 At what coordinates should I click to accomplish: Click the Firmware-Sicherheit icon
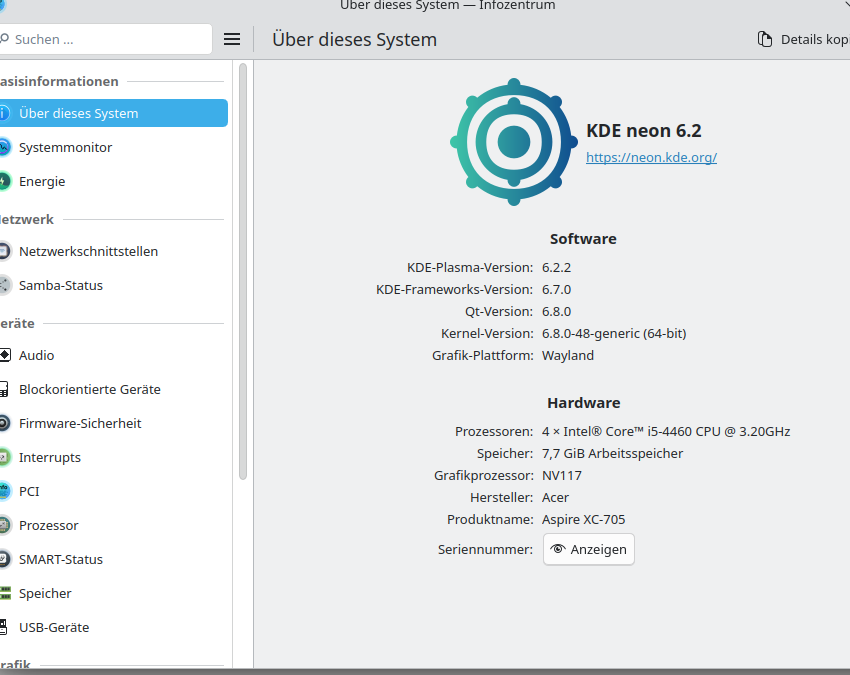click(x=4, y=423)
